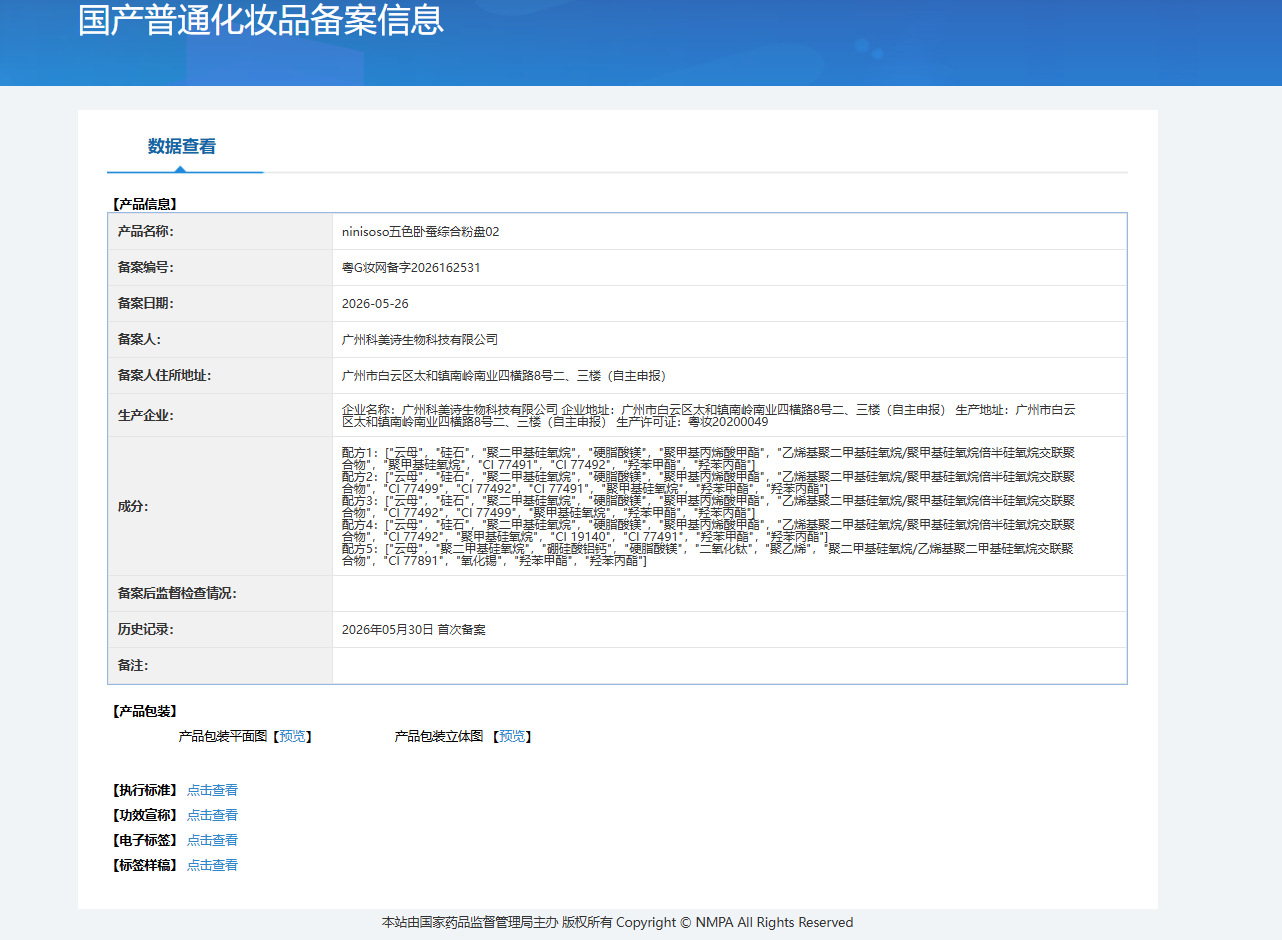Viewport: 1282px width, 940px height.
Task: Select the page title 国产普通化妆品备案信息
Action: click(261, 20)
